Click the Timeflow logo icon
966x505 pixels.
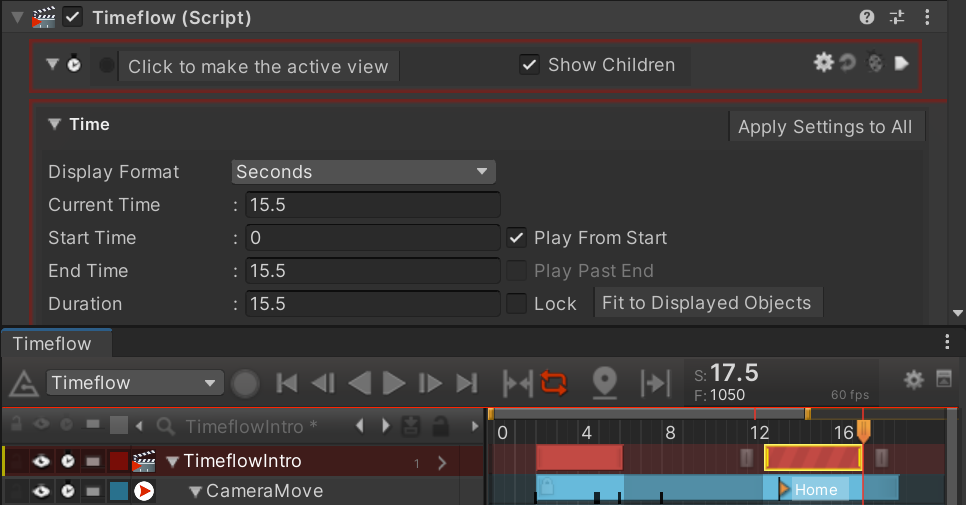(x=22, y=383)
